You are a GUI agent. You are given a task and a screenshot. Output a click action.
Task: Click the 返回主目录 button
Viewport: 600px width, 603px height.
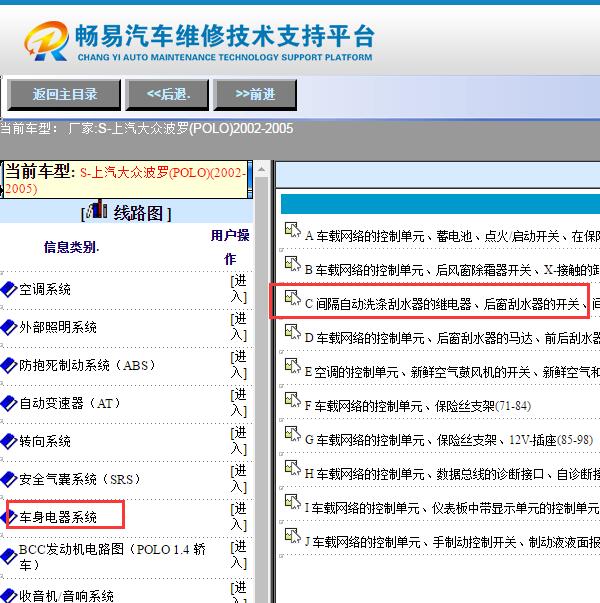click(64, 95)
